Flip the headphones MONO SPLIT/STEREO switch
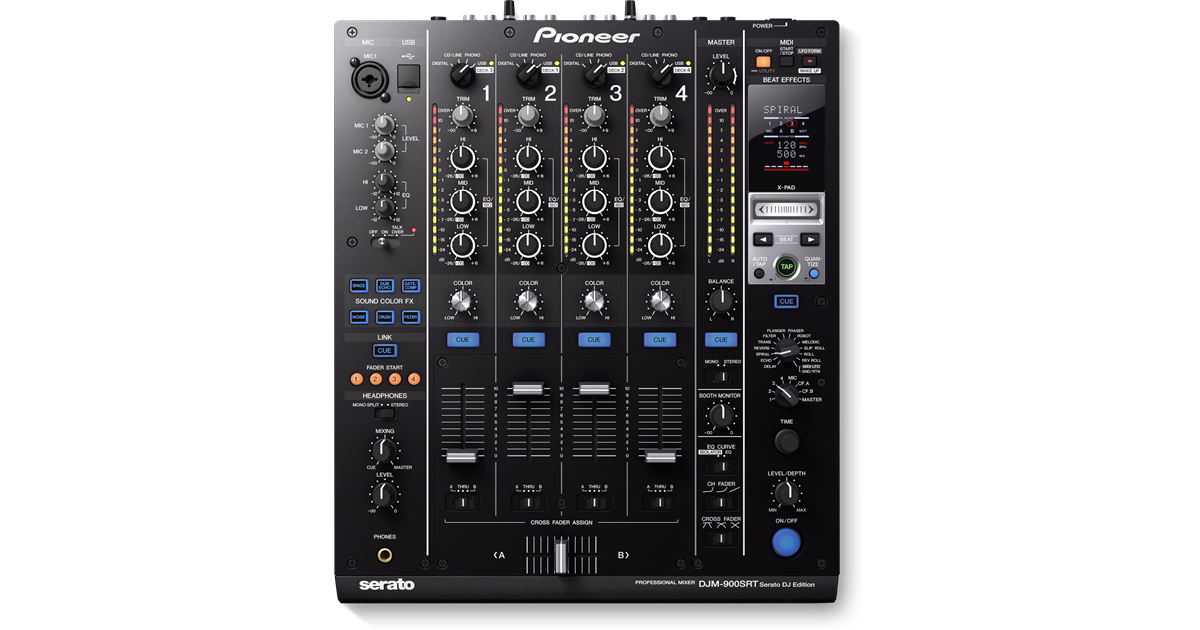 coord(384,413)
